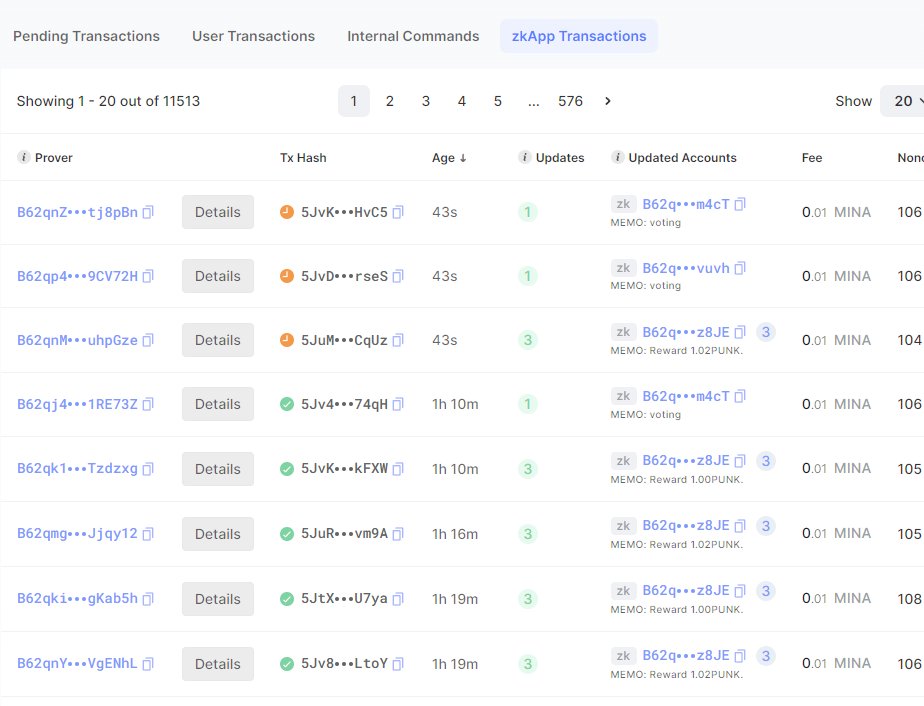Sort by Age column
Viewport: 924px width, 706px height.
click(449, 158)
